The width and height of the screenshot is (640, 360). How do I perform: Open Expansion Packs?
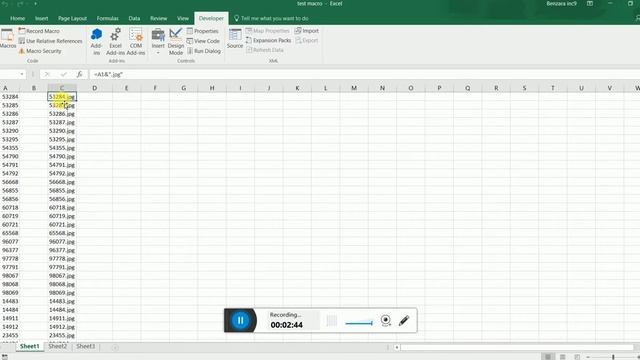tap(269, 40)
